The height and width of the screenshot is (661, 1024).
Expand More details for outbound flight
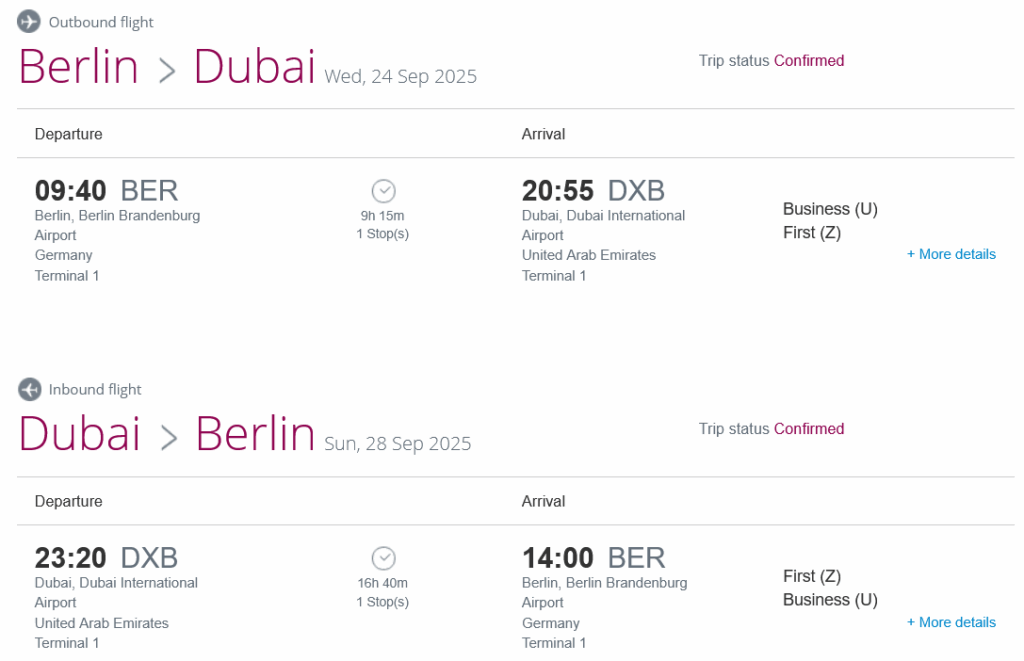(951, 254)
